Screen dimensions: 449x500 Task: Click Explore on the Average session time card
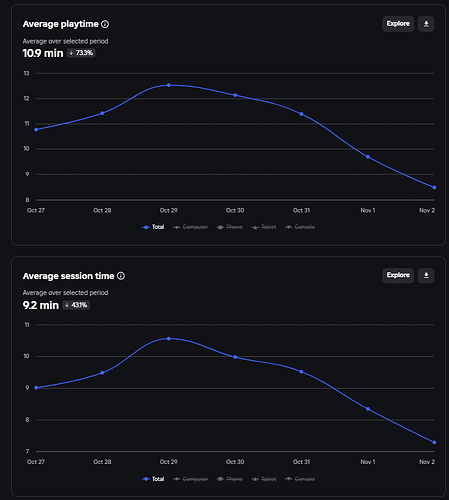click(398, 275)
